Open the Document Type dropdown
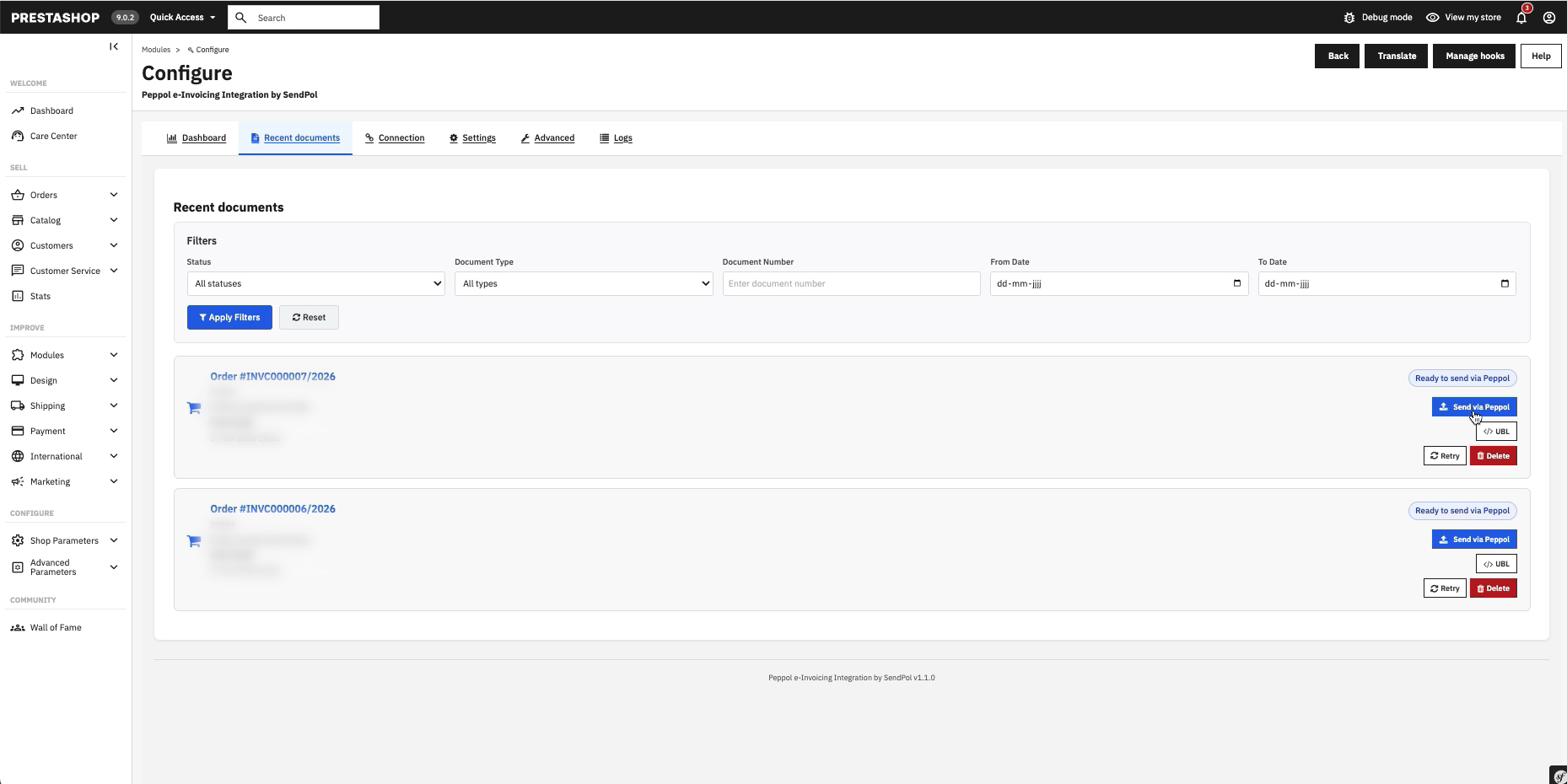This screenshot has height=784, width=1567. pos(584,283)
